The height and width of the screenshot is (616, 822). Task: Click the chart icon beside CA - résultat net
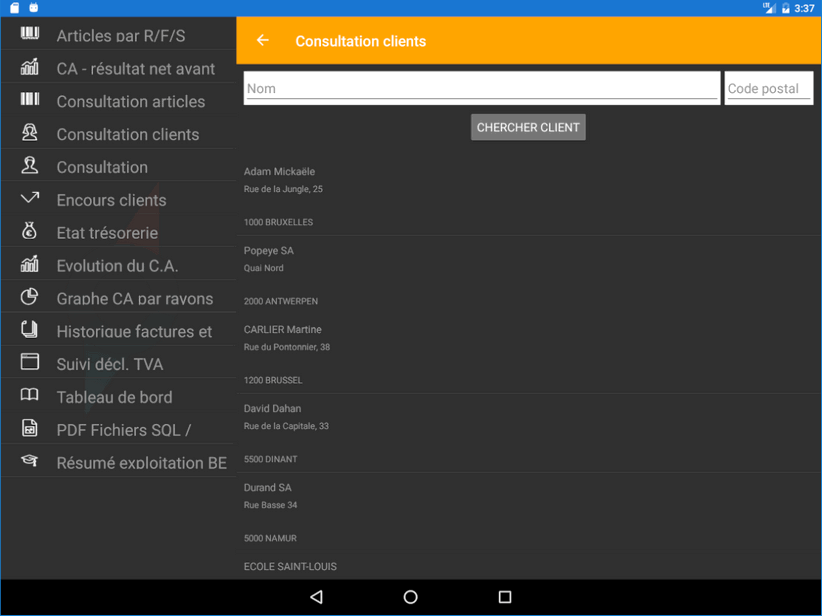click(x=30, y=68)
